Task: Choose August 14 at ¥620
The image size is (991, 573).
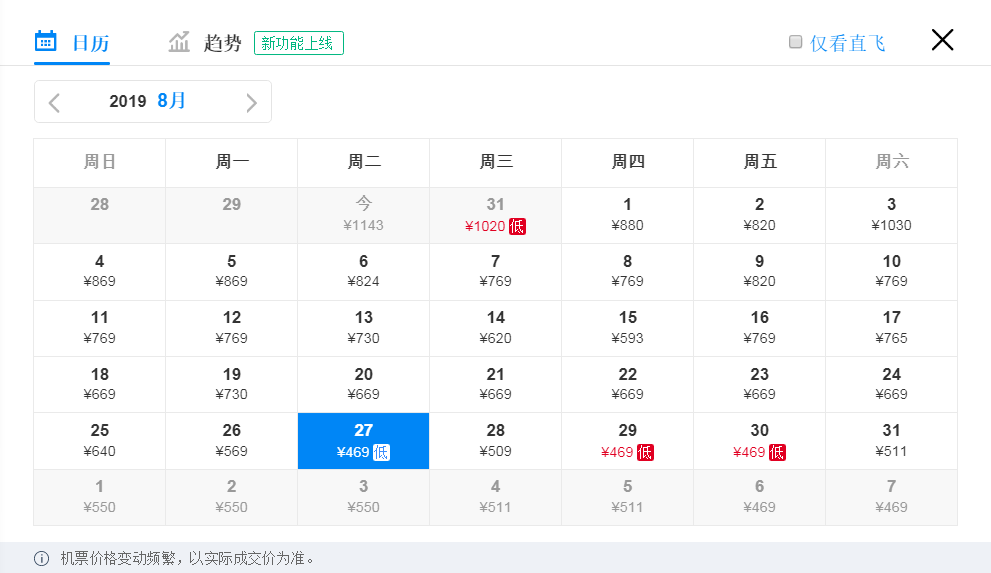Action: [496, 329]
